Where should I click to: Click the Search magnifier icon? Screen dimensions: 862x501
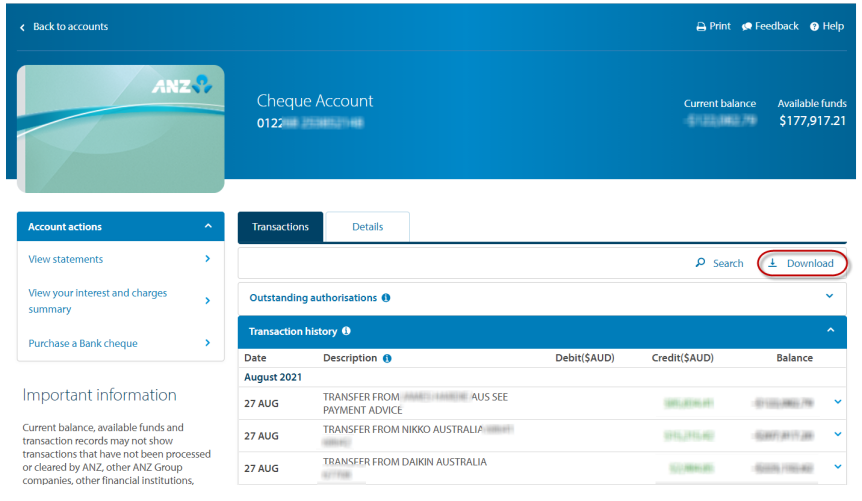point(701,264)
